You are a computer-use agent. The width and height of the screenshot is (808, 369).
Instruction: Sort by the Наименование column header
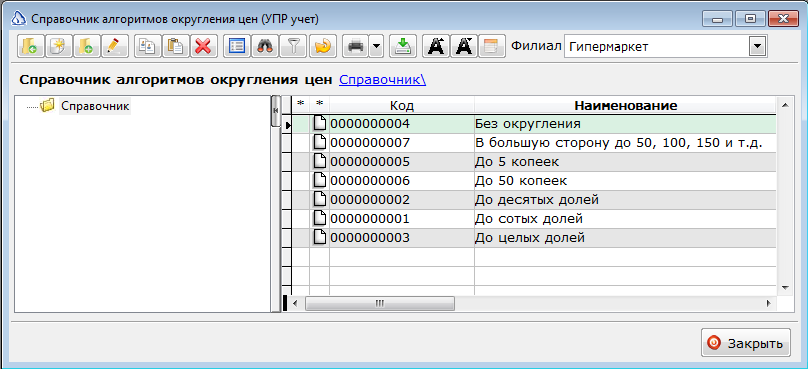625,106
